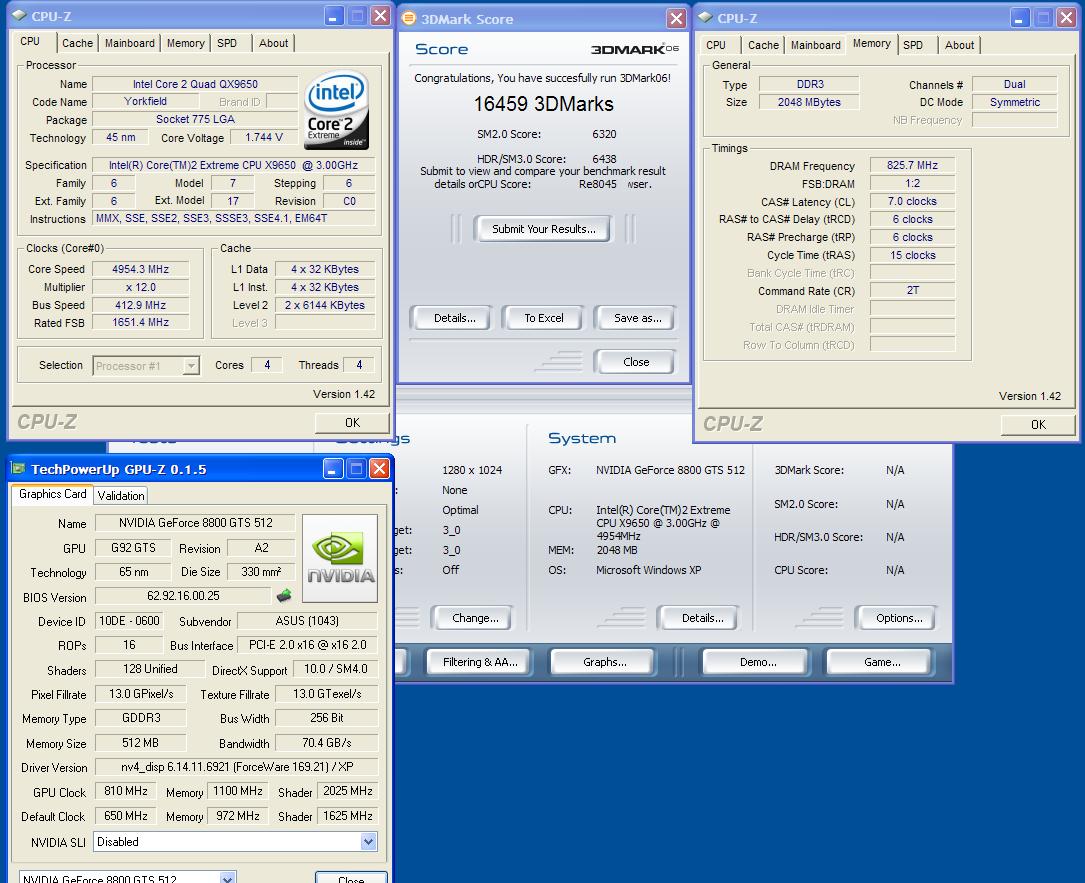The width and height of the screenshot is (1085, 883).
Task: Click the left CPU-Z window title icon
Action: pyautogui.click(x=19, y=15)
